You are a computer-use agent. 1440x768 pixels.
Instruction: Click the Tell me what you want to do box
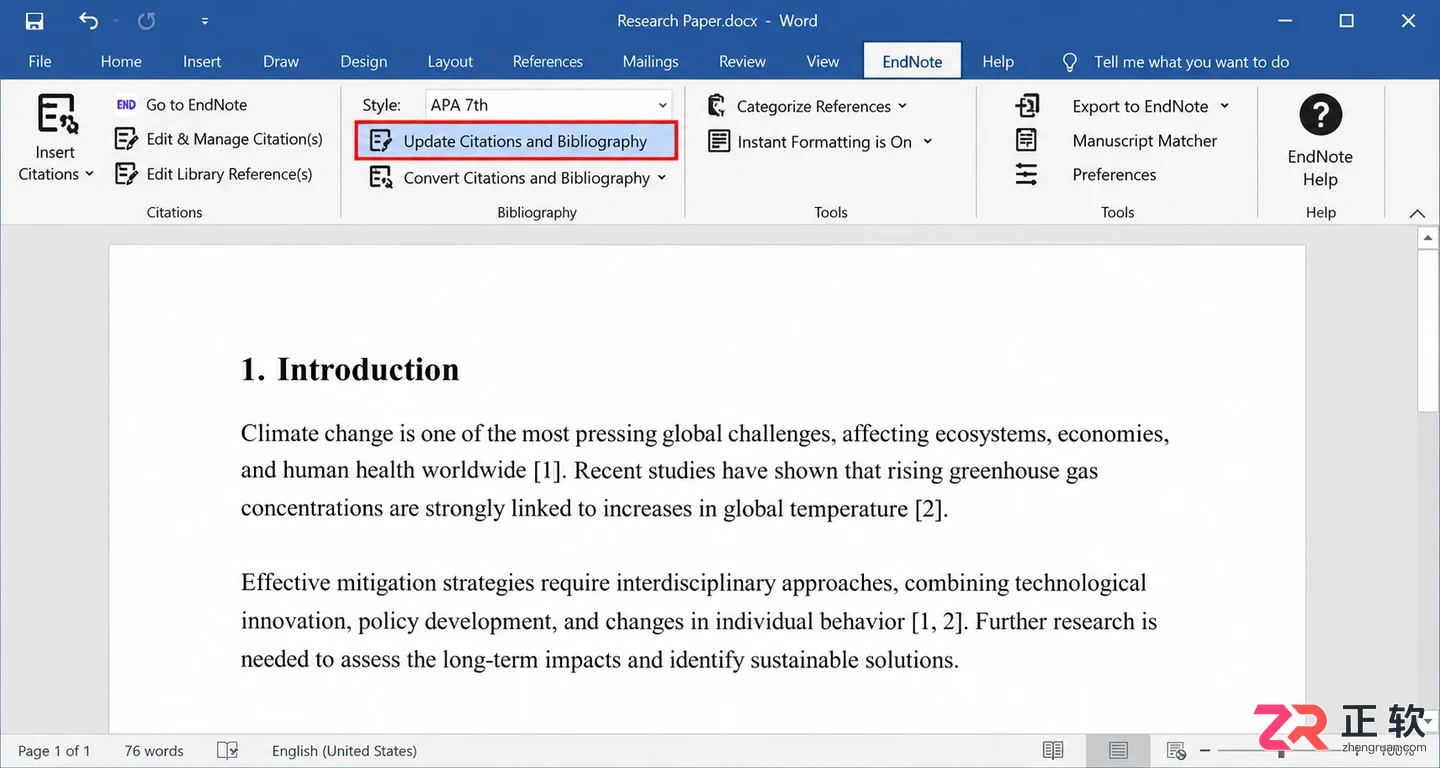click(x=1191, y=62)
